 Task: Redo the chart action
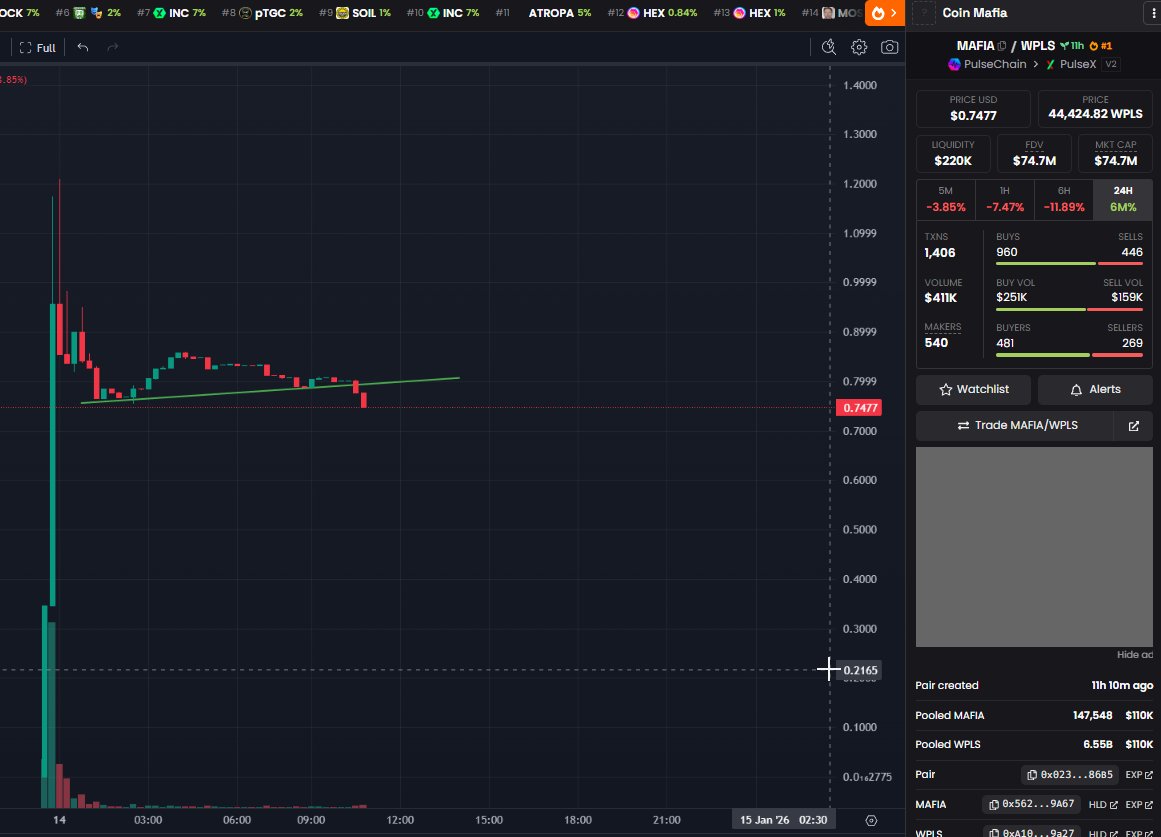click(113, 47)
